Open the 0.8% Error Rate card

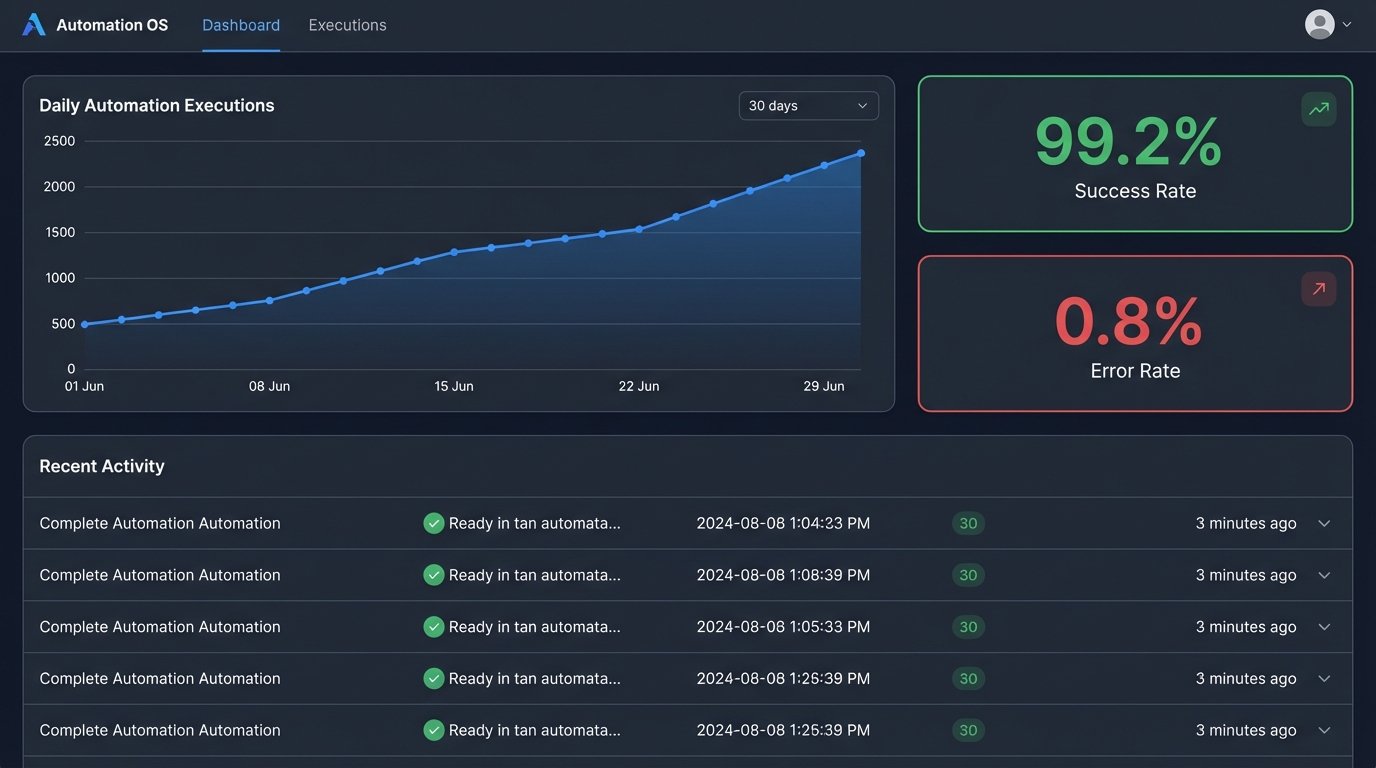[x=1134, y=334]
